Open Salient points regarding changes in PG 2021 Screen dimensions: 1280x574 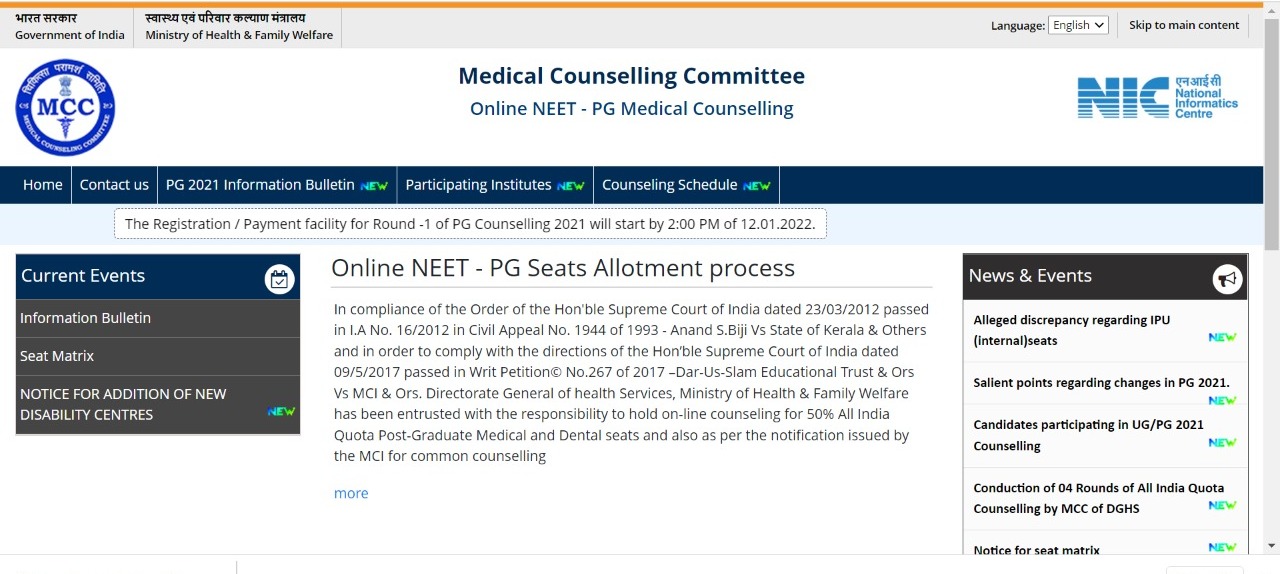pyautogui.click(x=1101, y=382)
